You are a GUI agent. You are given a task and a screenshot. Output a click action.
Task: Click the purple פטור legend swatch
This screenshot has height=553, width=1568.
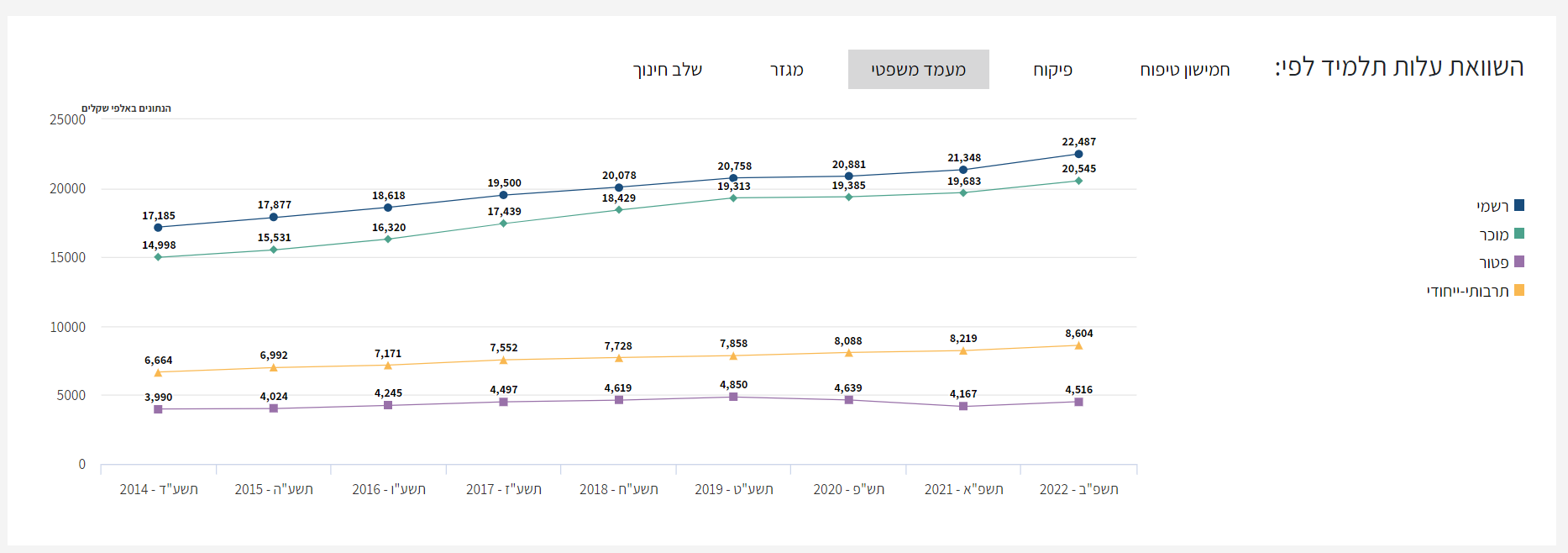pyautogui.click(x=1518, y=262)
